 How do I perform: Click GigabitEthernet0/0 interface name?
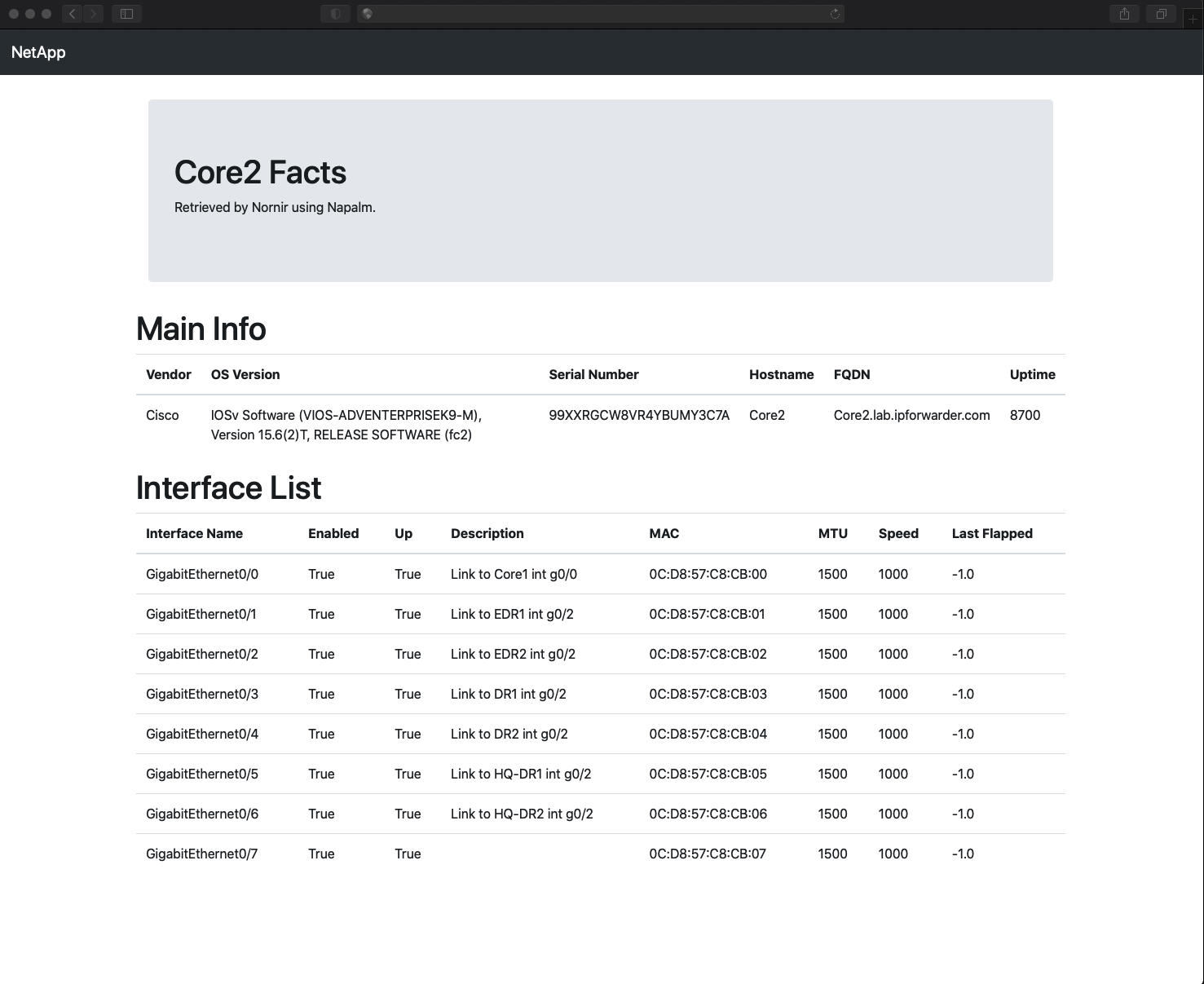click(202, 574)
